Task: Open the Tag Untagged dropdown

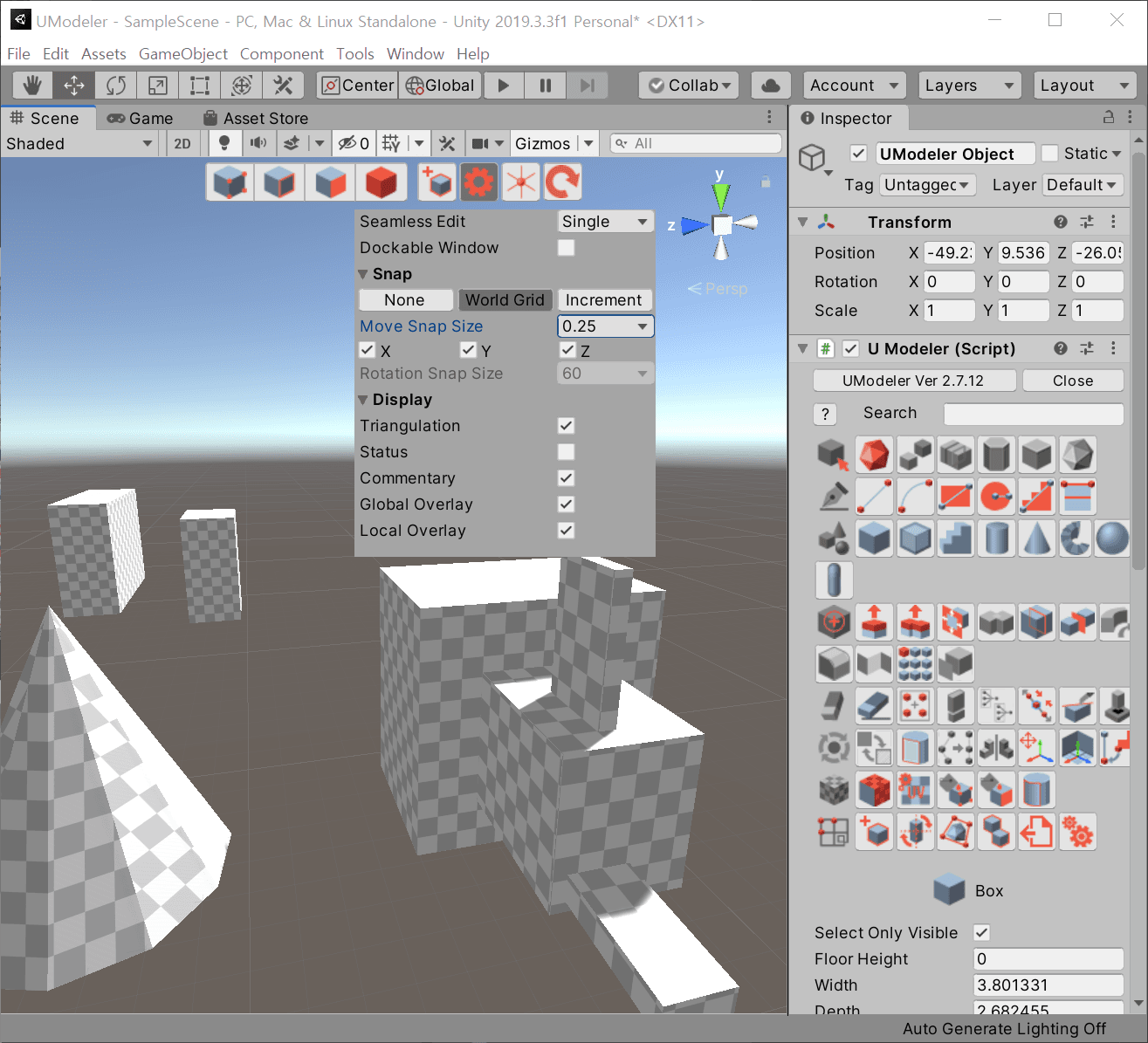Action: [x=927, y=185]
